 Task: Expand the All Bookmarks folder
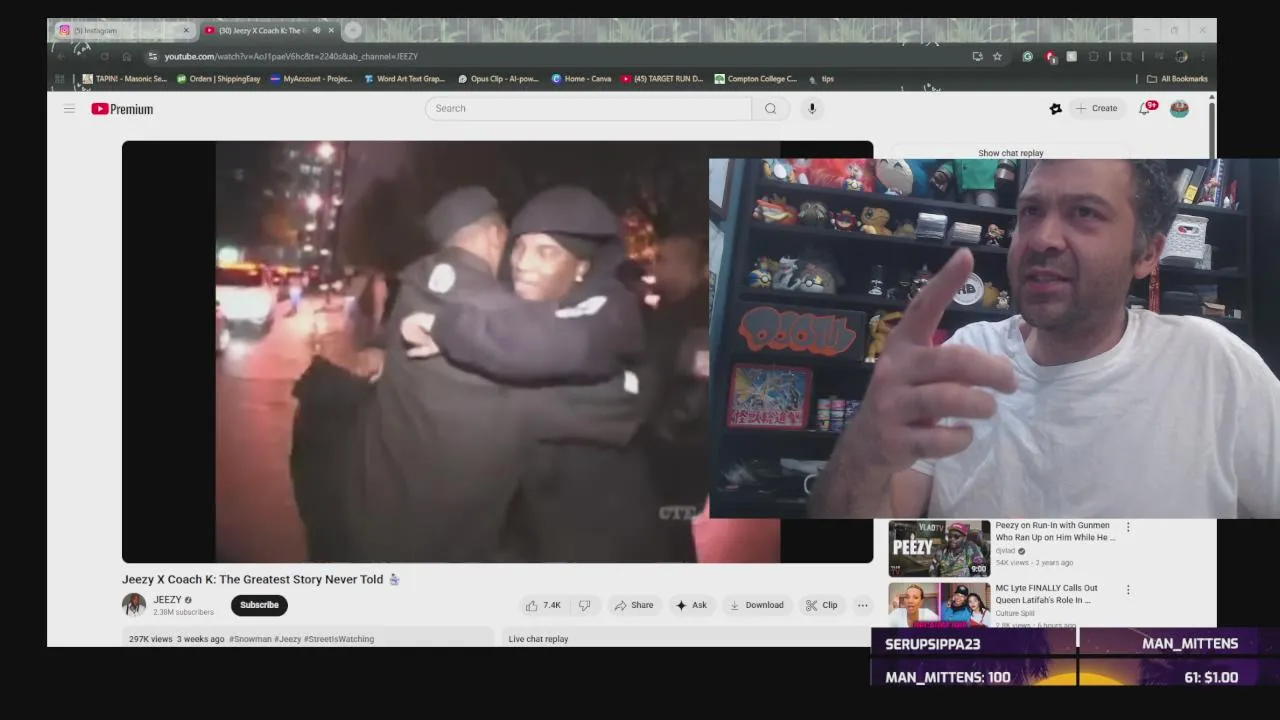tap(1177, 78)
